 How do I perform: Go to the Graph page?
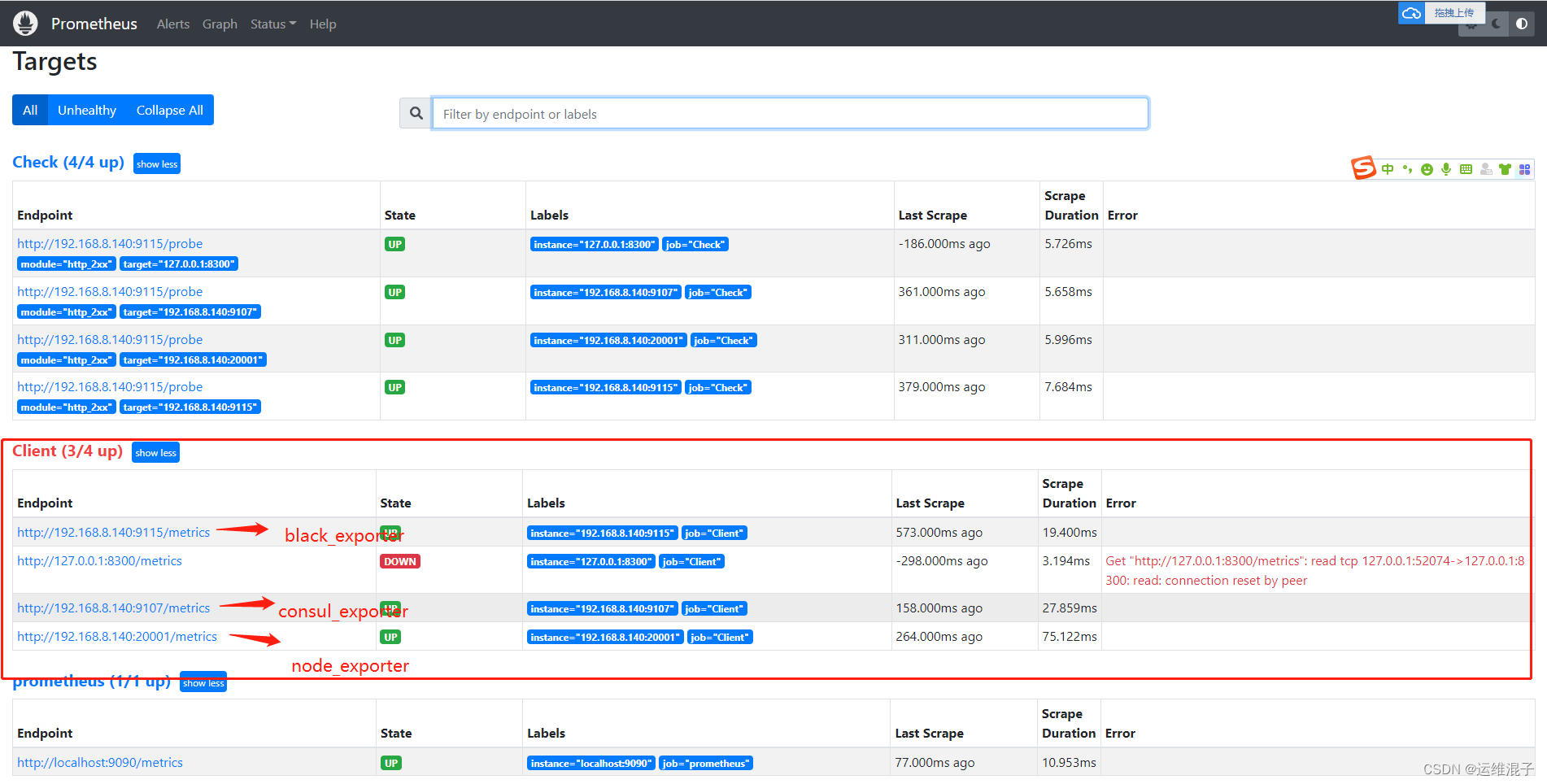point(220,24)
